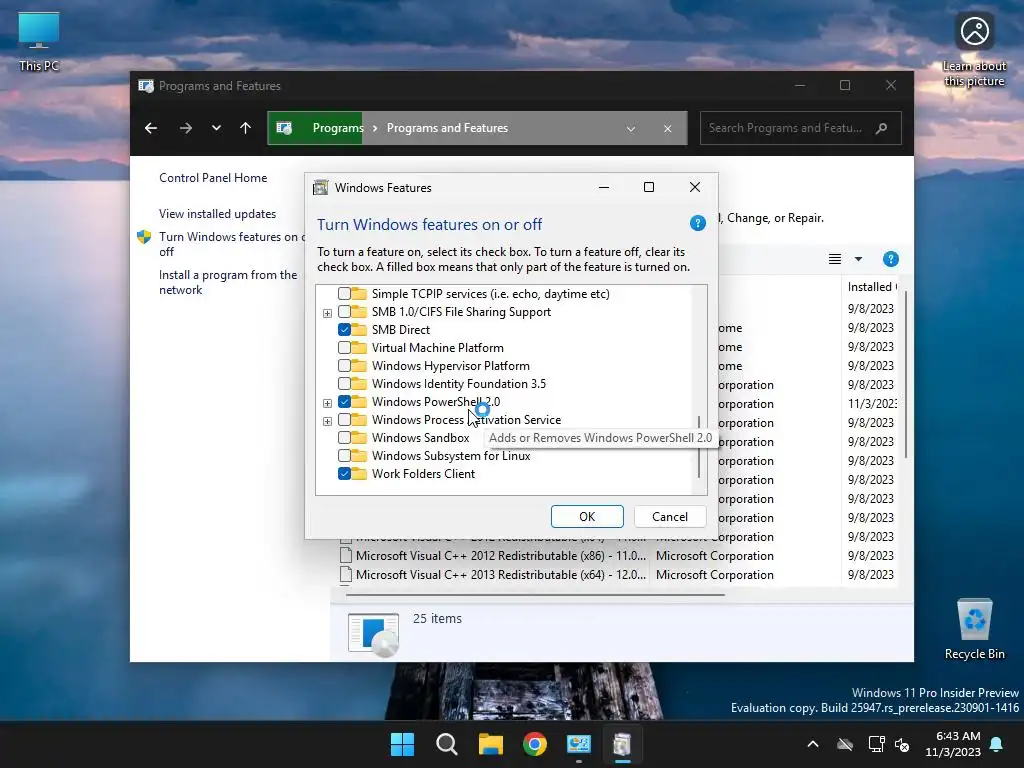1024x768 pixels.
Task: Expand Windows Process Activation Service node
Action: click(327, 421)
